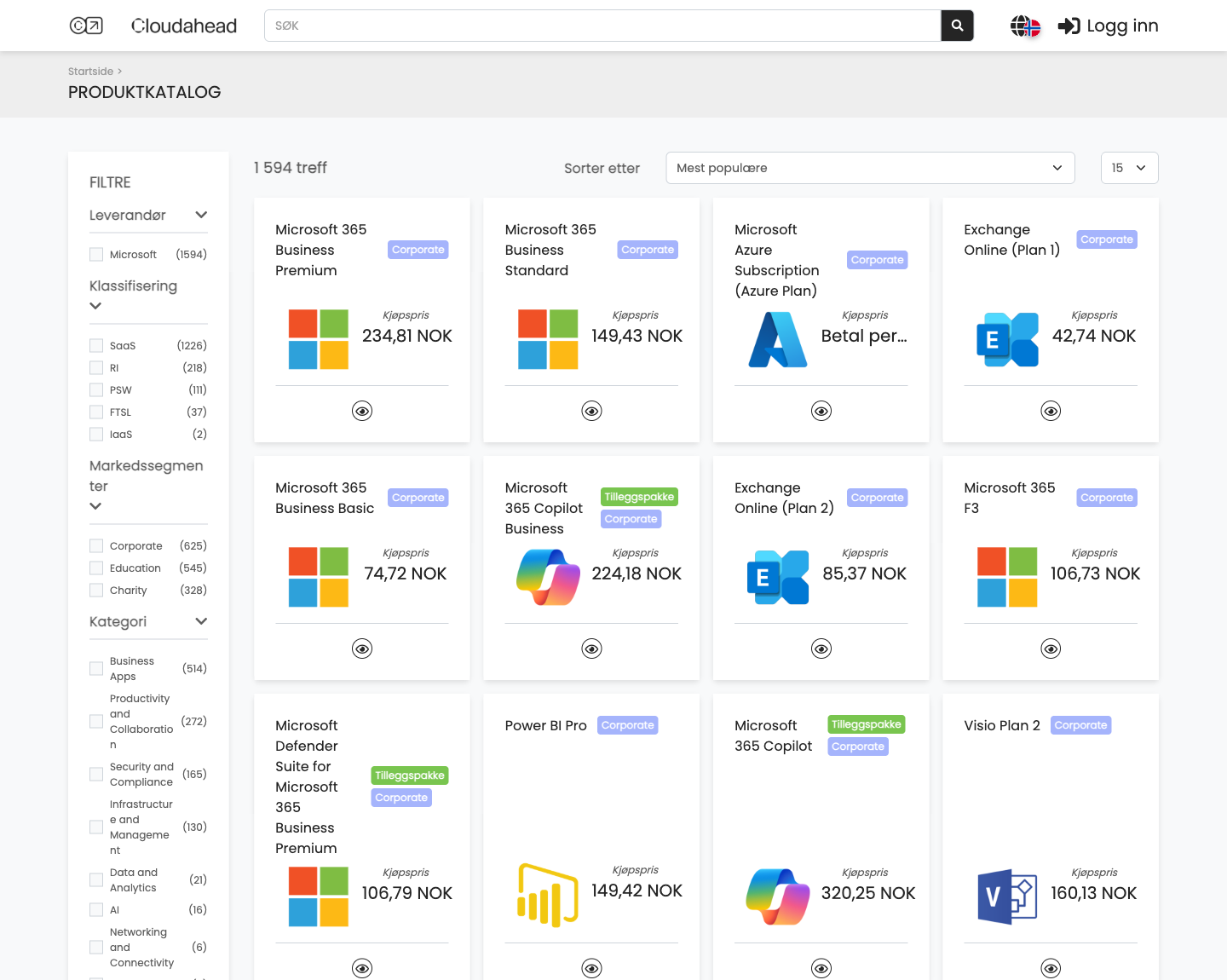
Task: Collapse the Klassifisering filter section
Action: tap(95, 306)
